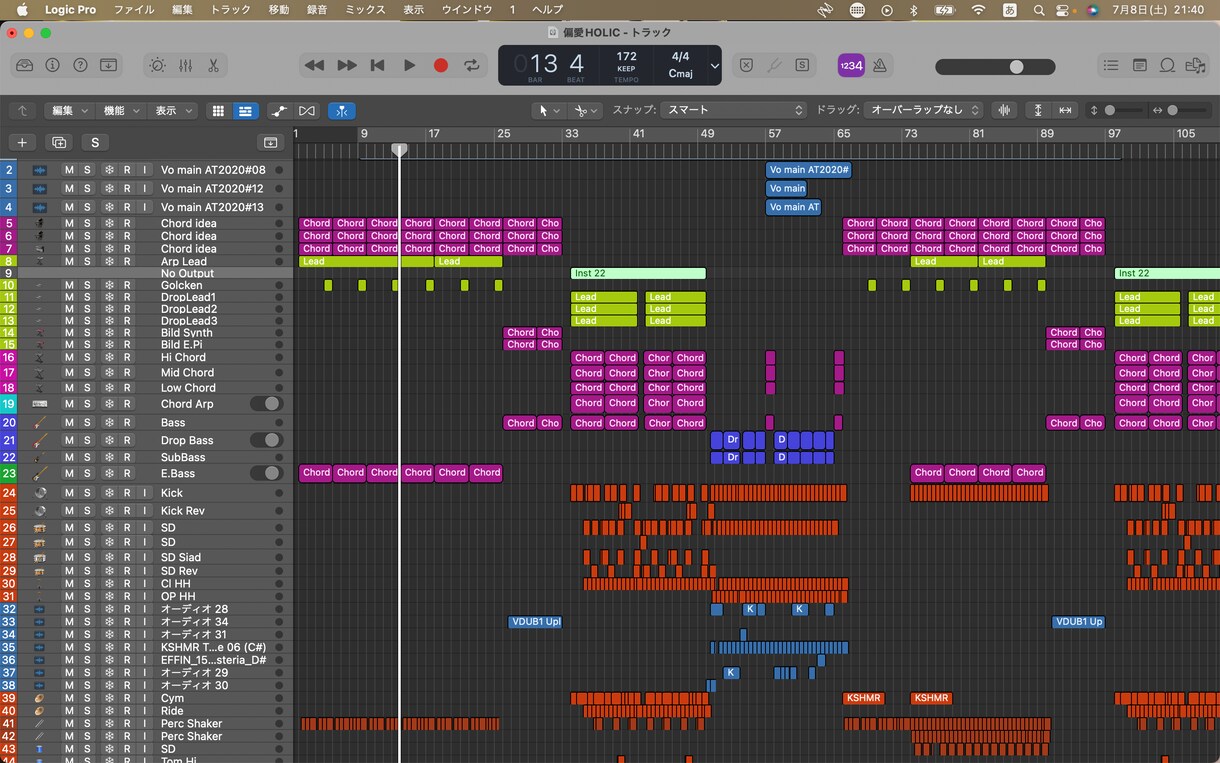Click the duplicate track button
This screenshot has width=1220, height=763.
[59, 142]
